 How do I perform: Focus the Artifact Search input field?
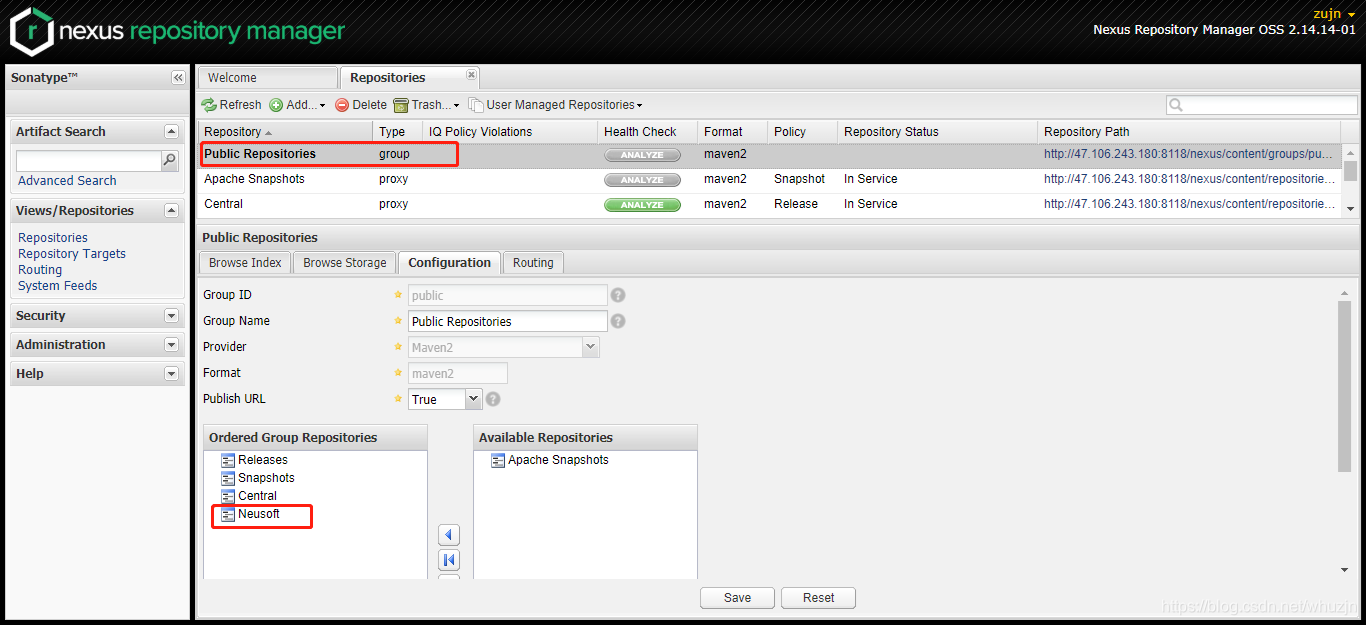(89, 160)
